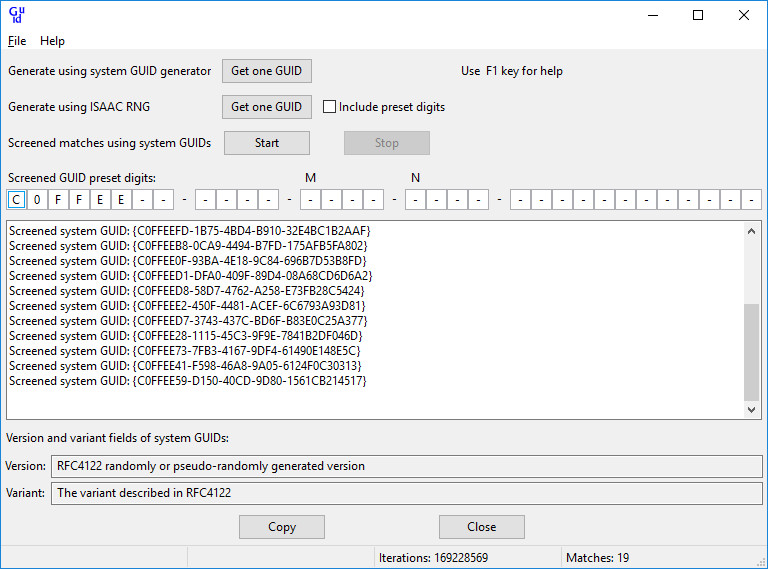Select GUID line C0FFEE41-F598-46A8-9A05-6124F0C30313
This screenshot has height=569, width=768.
[185, 366]
